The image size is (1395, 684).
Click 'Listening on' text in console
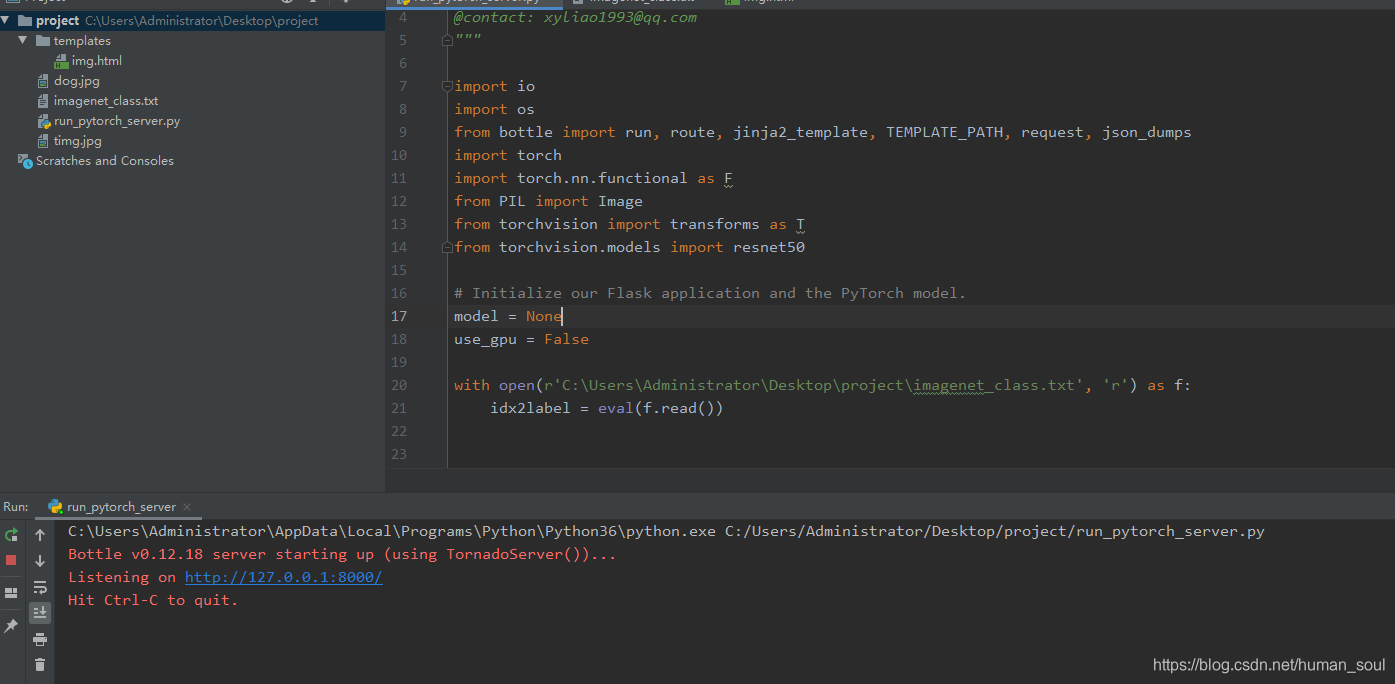coord(122,577)
